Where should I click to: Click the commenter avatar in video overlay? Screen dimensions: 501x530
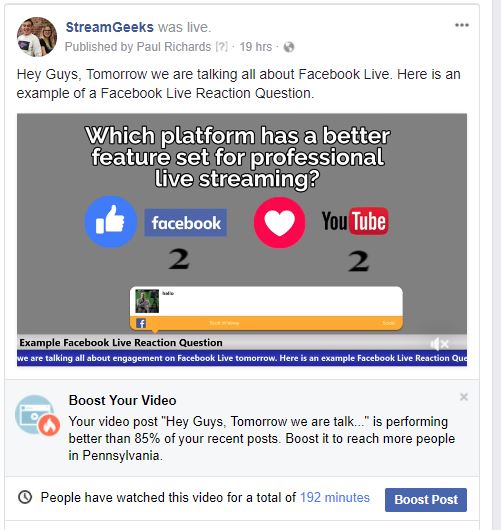point(147,301)
